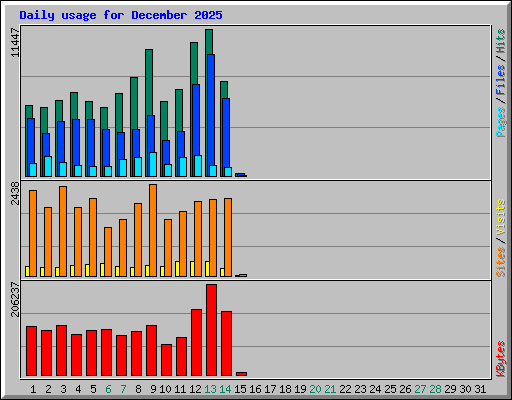The image size is (512, 400).
Task: Click the red KBytes bar for day 10
Action: click(x=166, y=360)
